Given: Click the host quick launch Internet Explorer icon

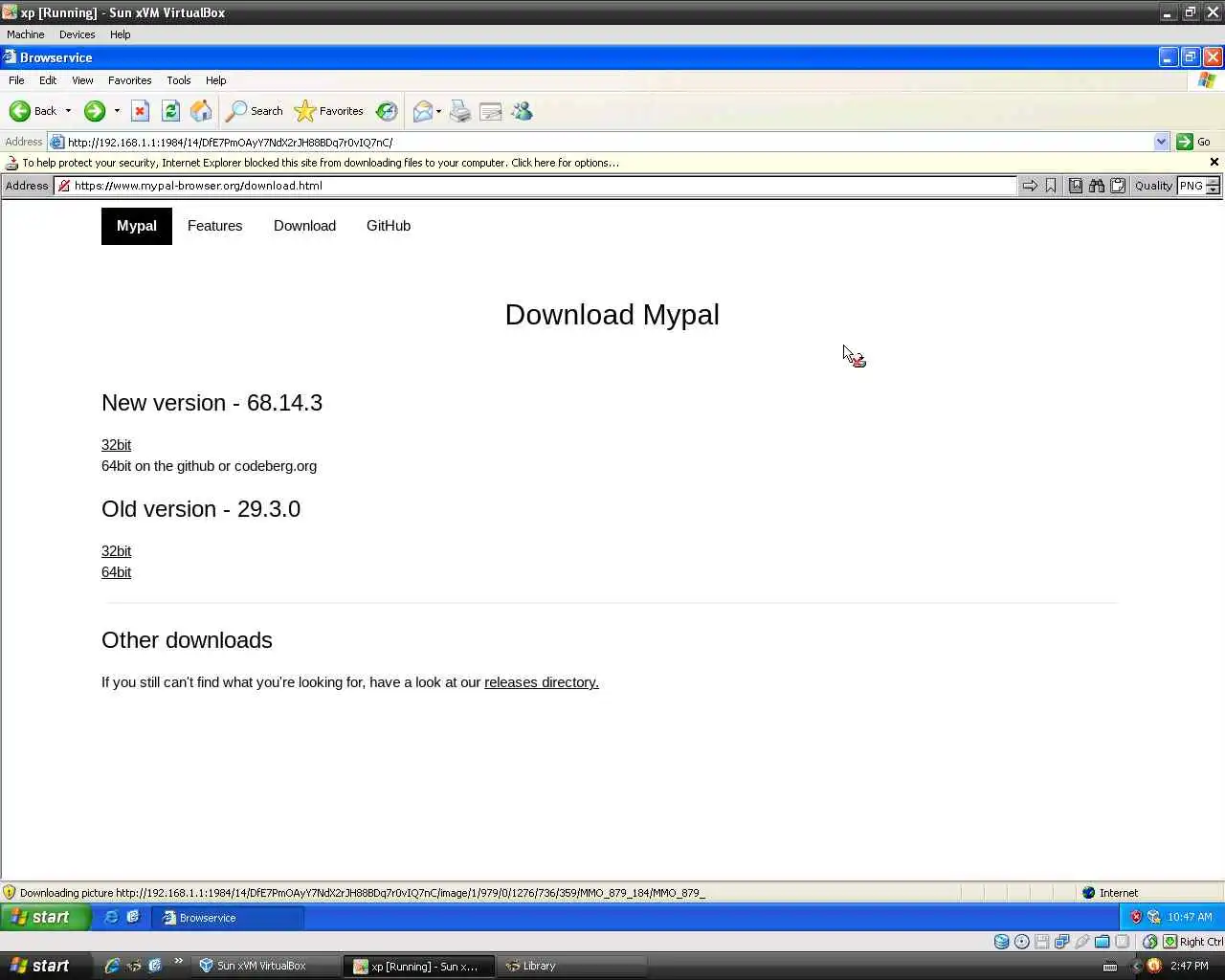Looking at the screenshot, I should [112, 966].
